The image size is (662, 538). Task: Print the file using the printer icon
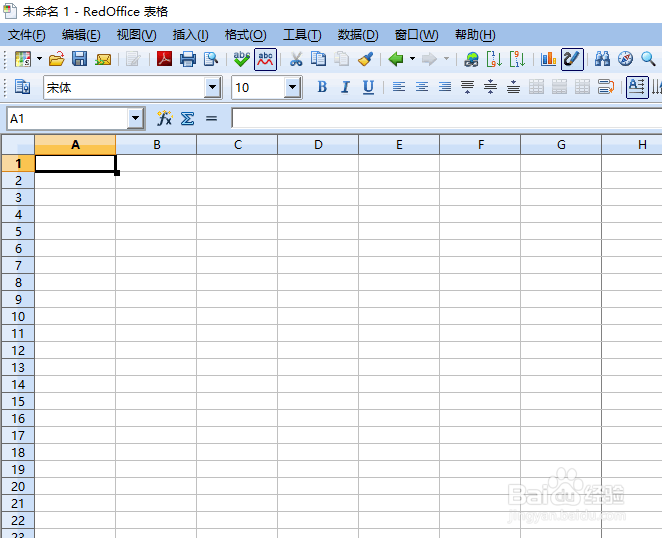187,59
